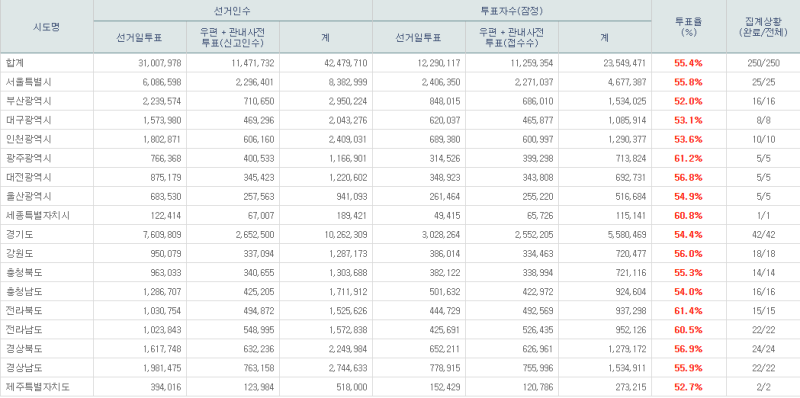Click 대구 count status 8/8
The width and height of the screenshot is (800, 398).
[x=763, y=120]
